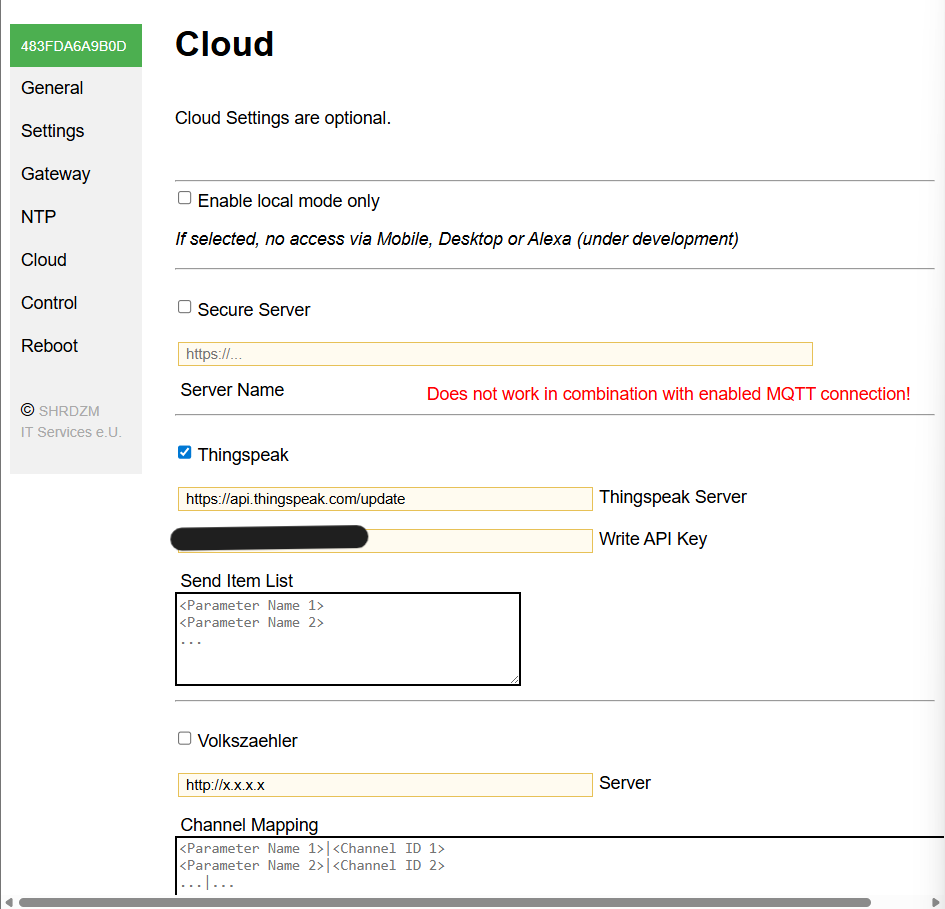Tick the Secure Server checkbox

pyautogui.click(x=185, y=307)
